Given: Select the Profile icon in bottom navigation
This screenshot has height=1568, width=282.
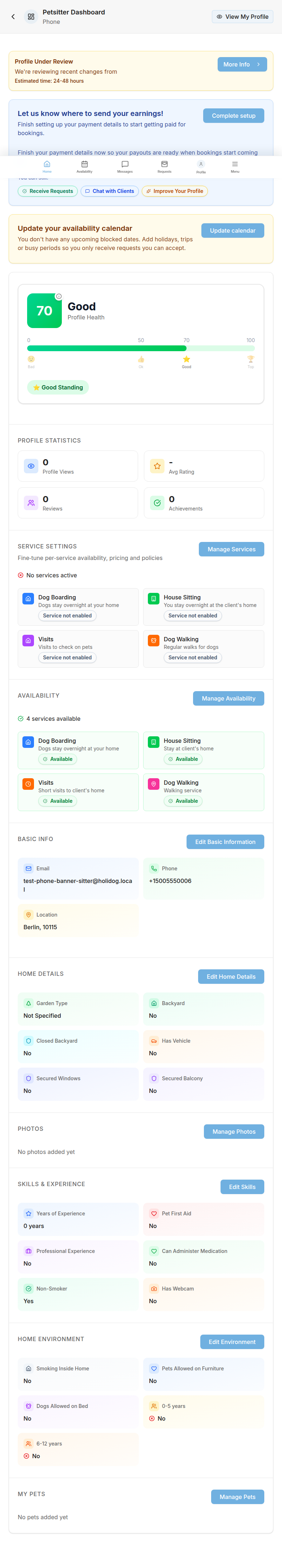Looking at the screenshot, I should click(200, 165).
